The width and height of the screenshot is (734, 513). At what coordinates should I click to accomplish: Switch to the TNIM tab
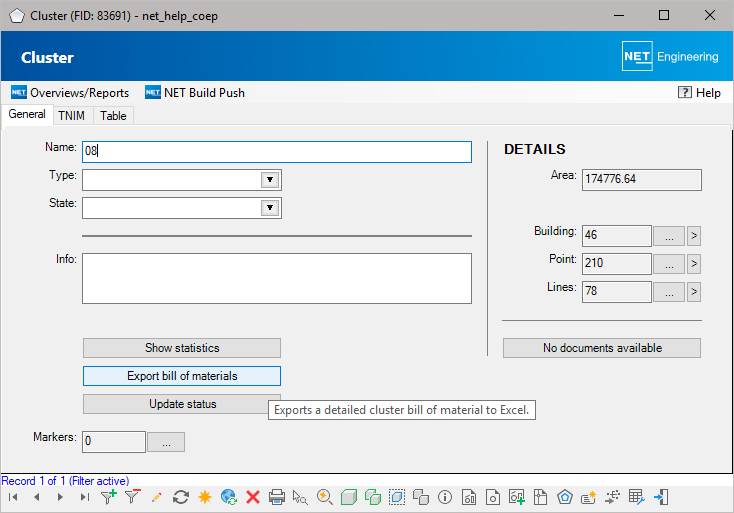72,116
